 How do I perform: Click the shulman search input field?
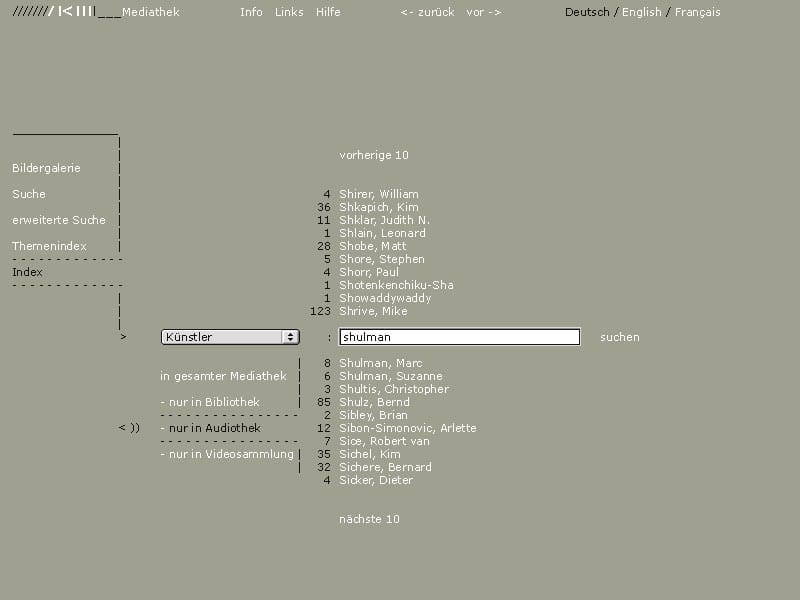coord(460,337)
